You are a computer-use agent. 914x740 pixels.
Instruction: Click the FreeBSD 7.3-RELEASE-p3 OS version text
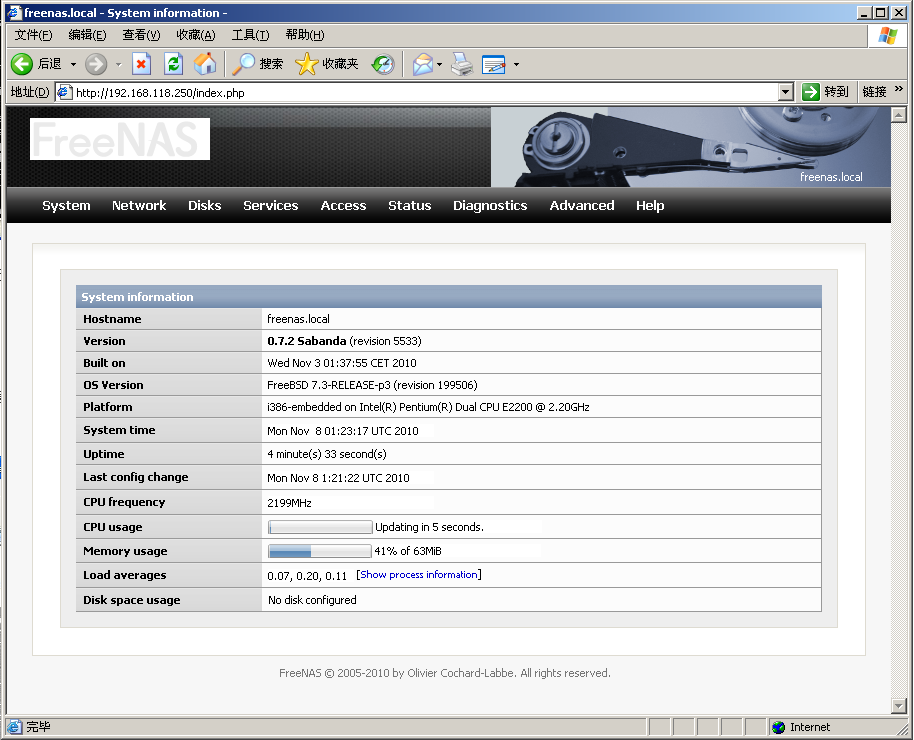click(x=329, y=385)
